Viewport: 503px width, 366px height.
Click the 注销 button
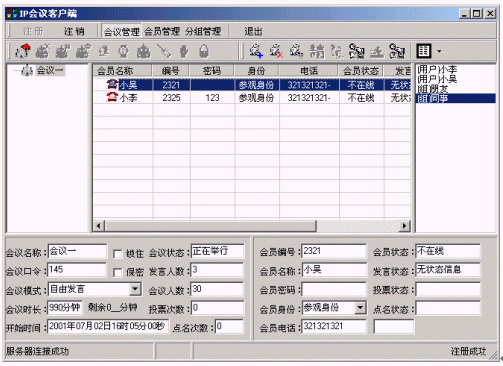[74, 32]
